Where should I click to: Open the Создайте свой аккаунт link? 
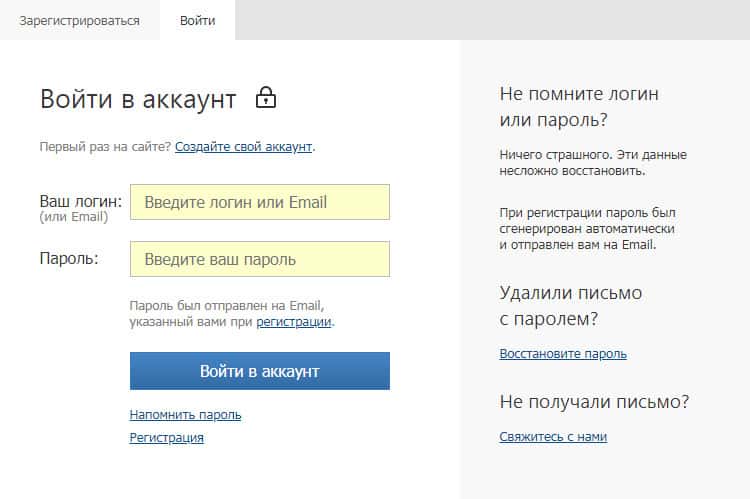(x=244, y=147)
